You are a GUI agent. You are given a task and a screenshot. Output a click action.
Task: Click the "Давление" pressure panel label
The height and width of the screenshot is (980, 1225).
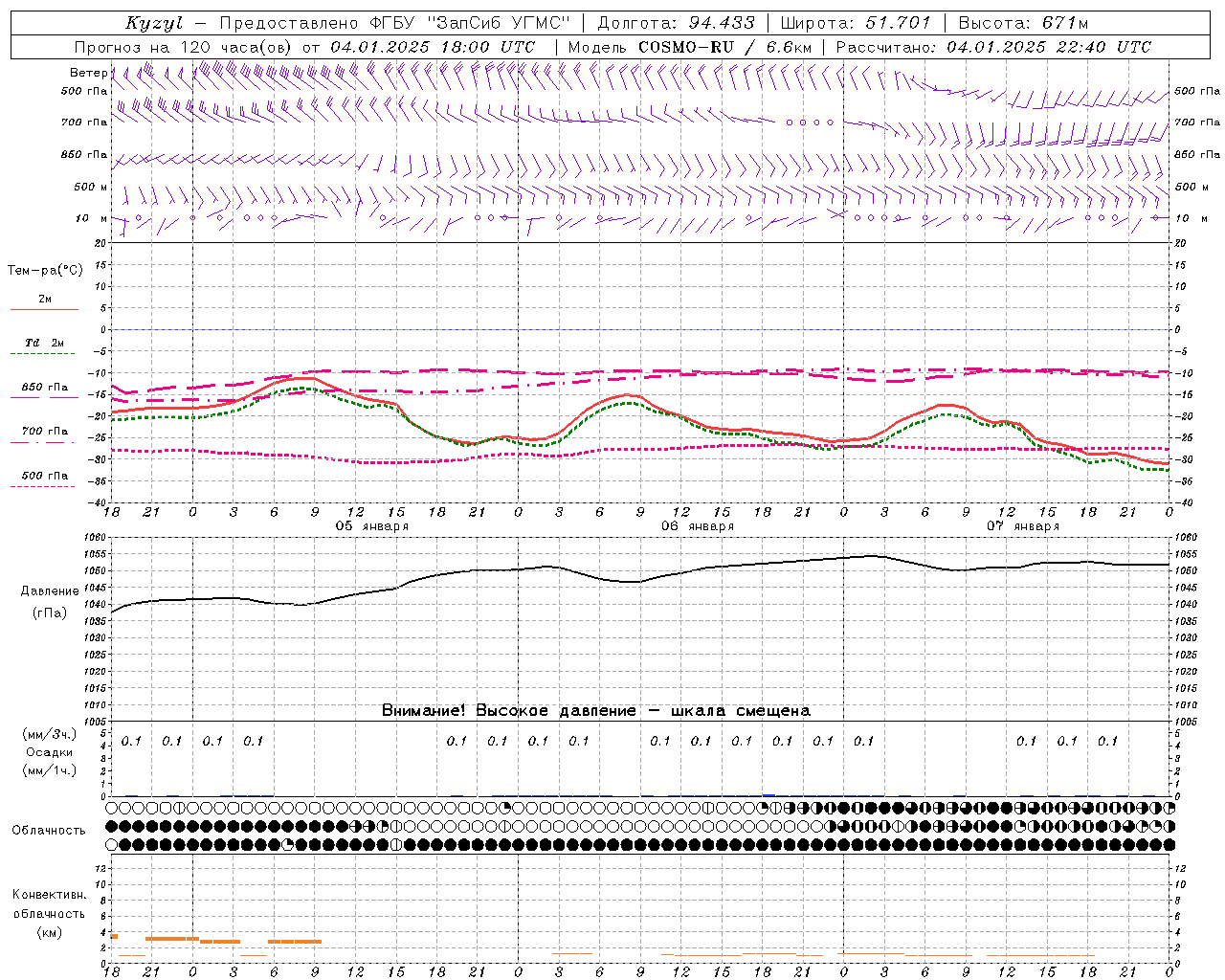[50, 591]
